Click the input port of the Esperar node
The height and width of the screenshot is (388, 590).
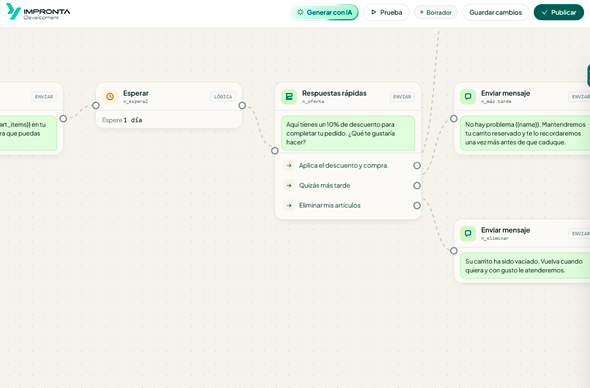[96, 105]
